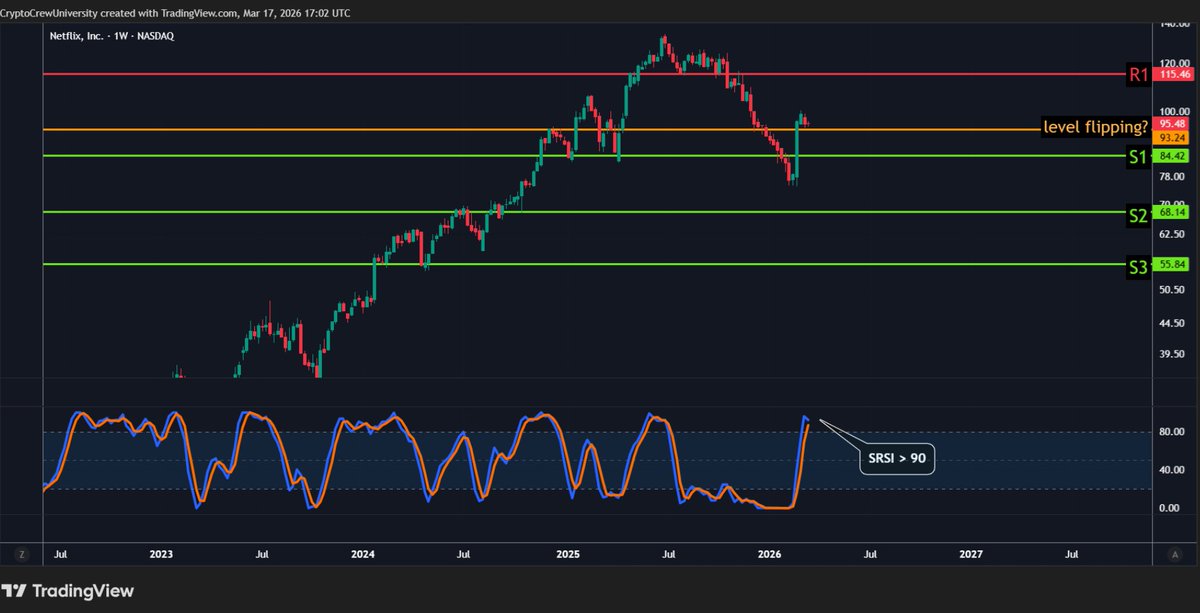Click the 2023 time axis label
Image resolution: width=1200 pixels, height=613 pixels.
(160, 552)
